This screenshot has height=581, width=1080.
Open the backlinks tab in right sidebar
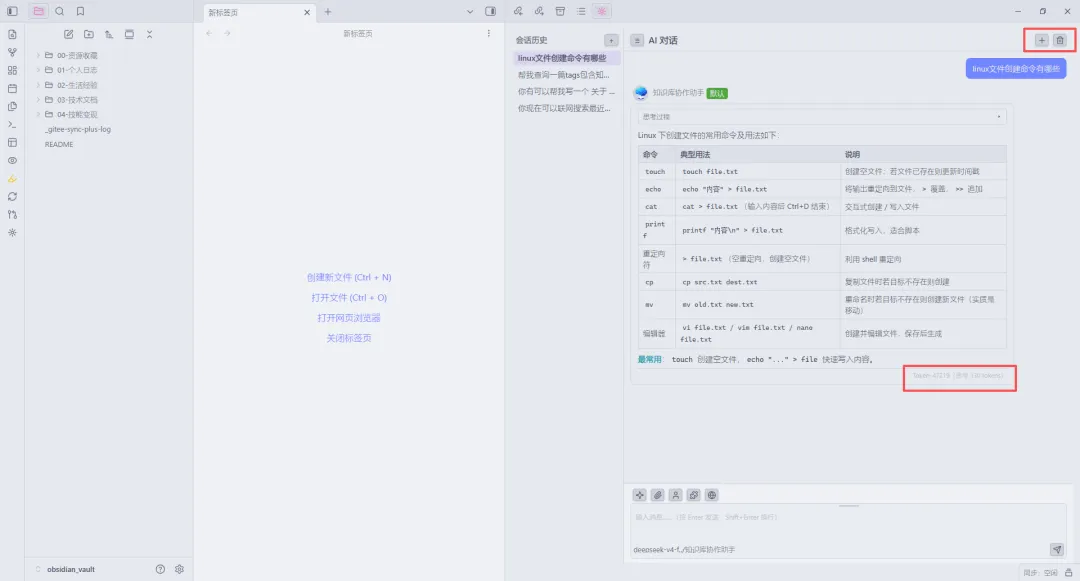tap(518, 11)
